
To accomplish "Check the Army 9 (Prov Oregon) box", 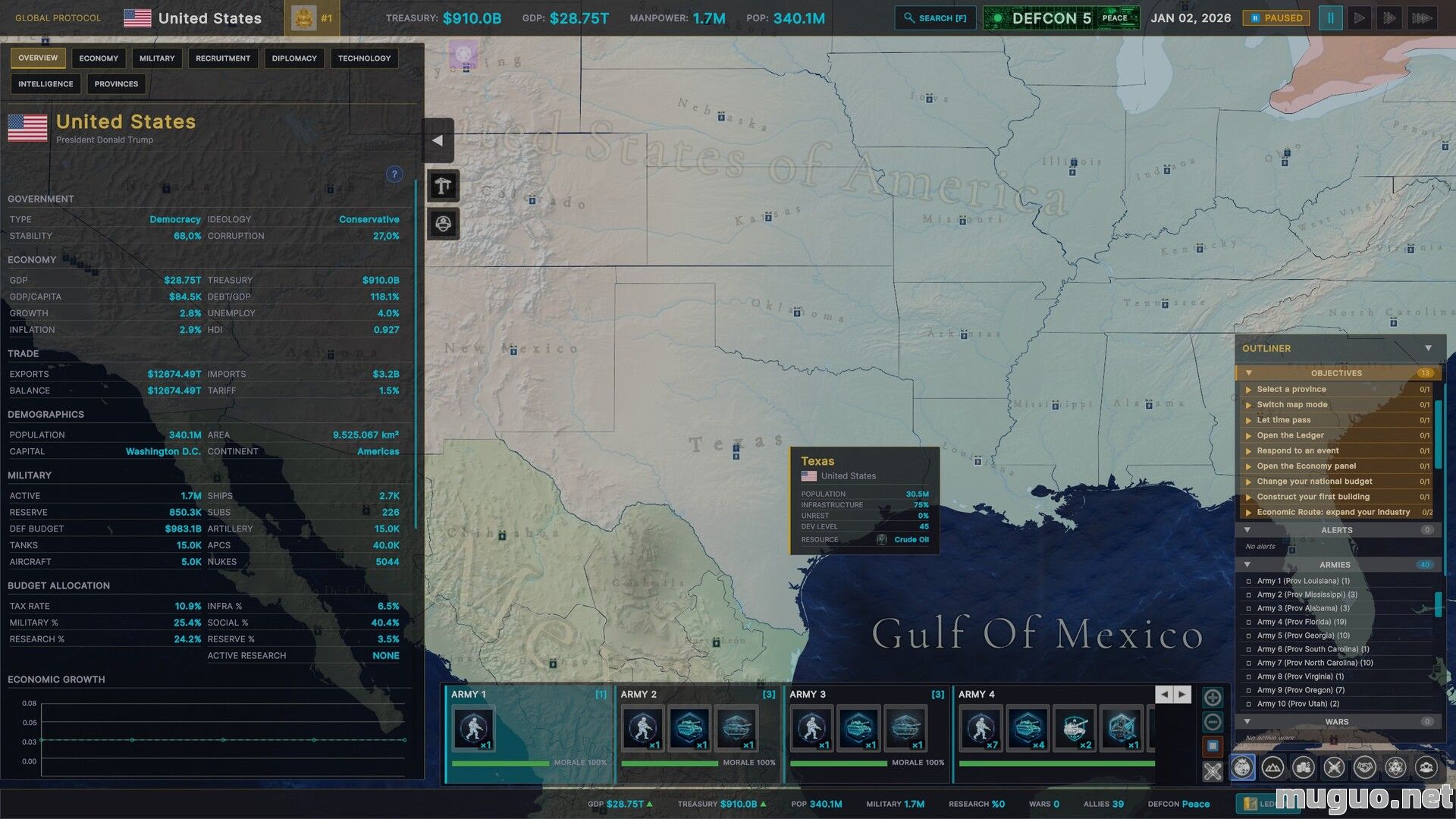I will pyautogui.click(x=1248, y=690).
